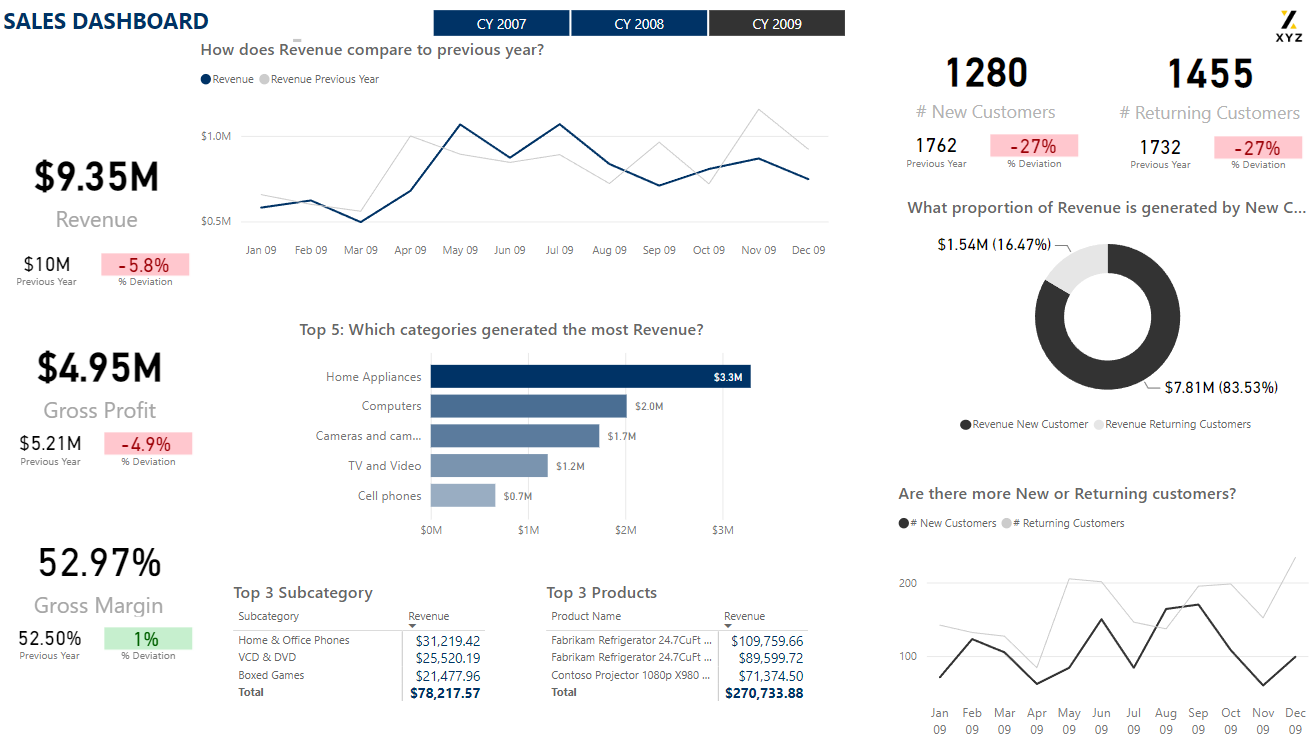Select the Home Appliances bar to cross-filter
1311x744 pixels.
[590, 376]
